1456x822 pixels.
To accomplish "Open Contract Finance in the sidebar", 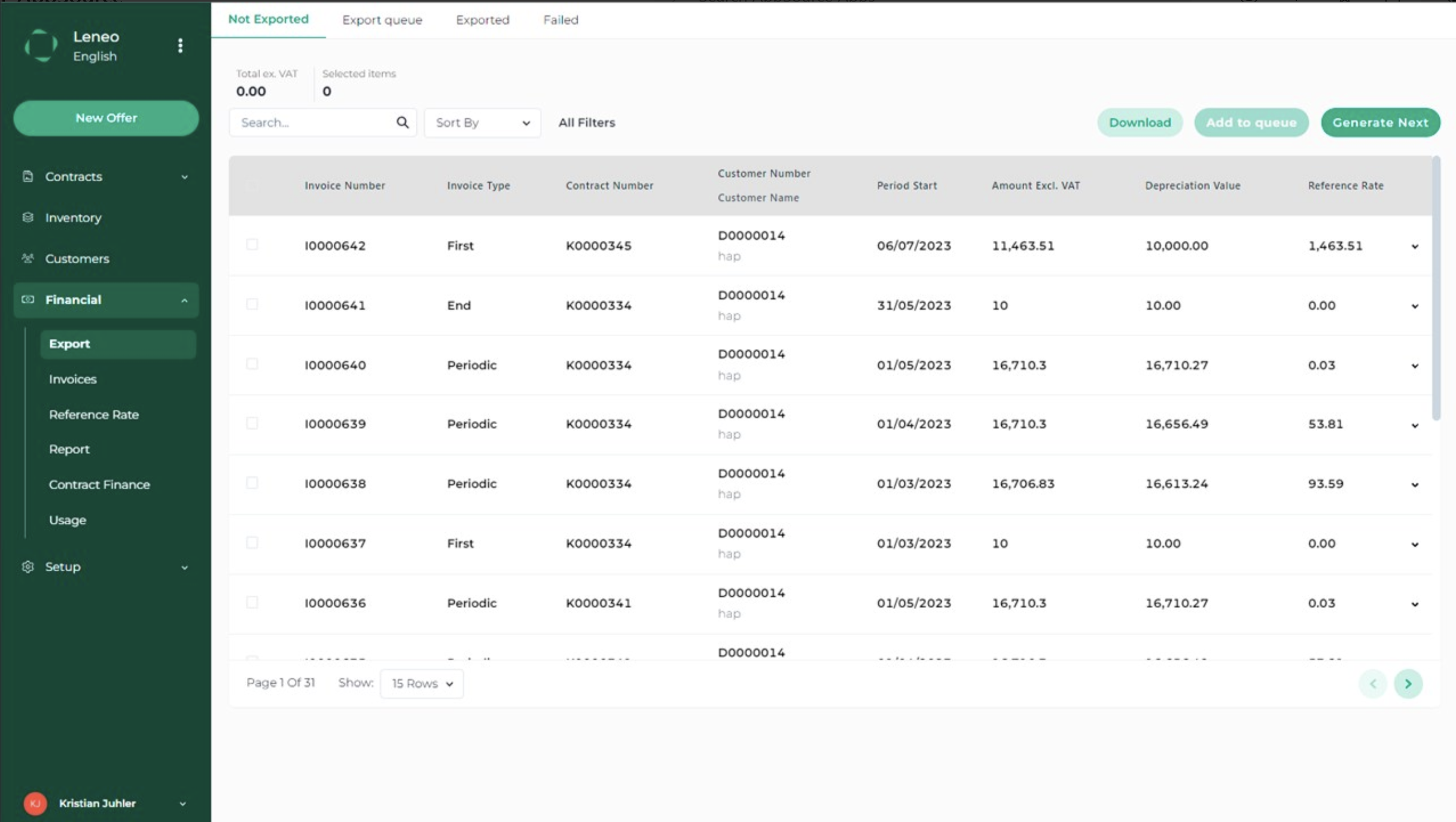I will (99, 485).
